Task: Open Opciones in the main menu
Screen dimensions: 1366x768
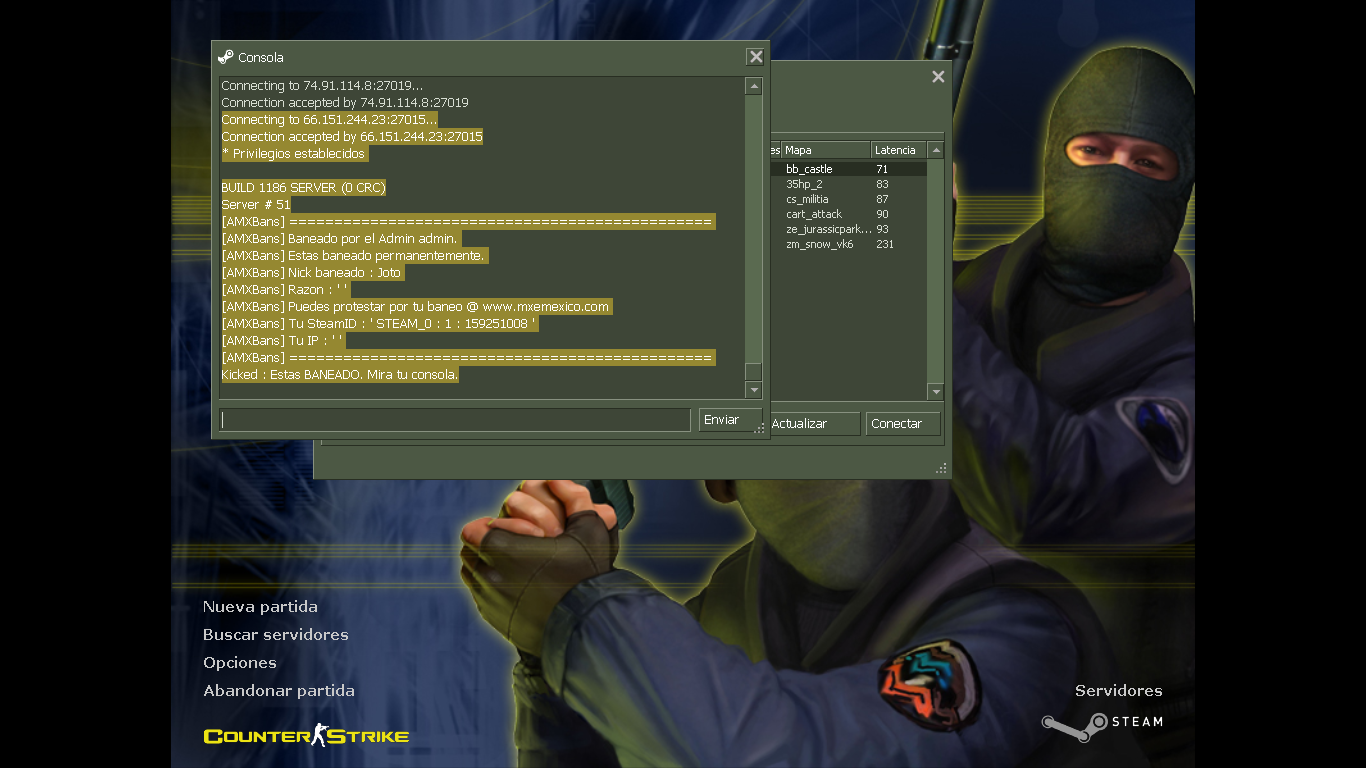Action: tap(240, 663)
